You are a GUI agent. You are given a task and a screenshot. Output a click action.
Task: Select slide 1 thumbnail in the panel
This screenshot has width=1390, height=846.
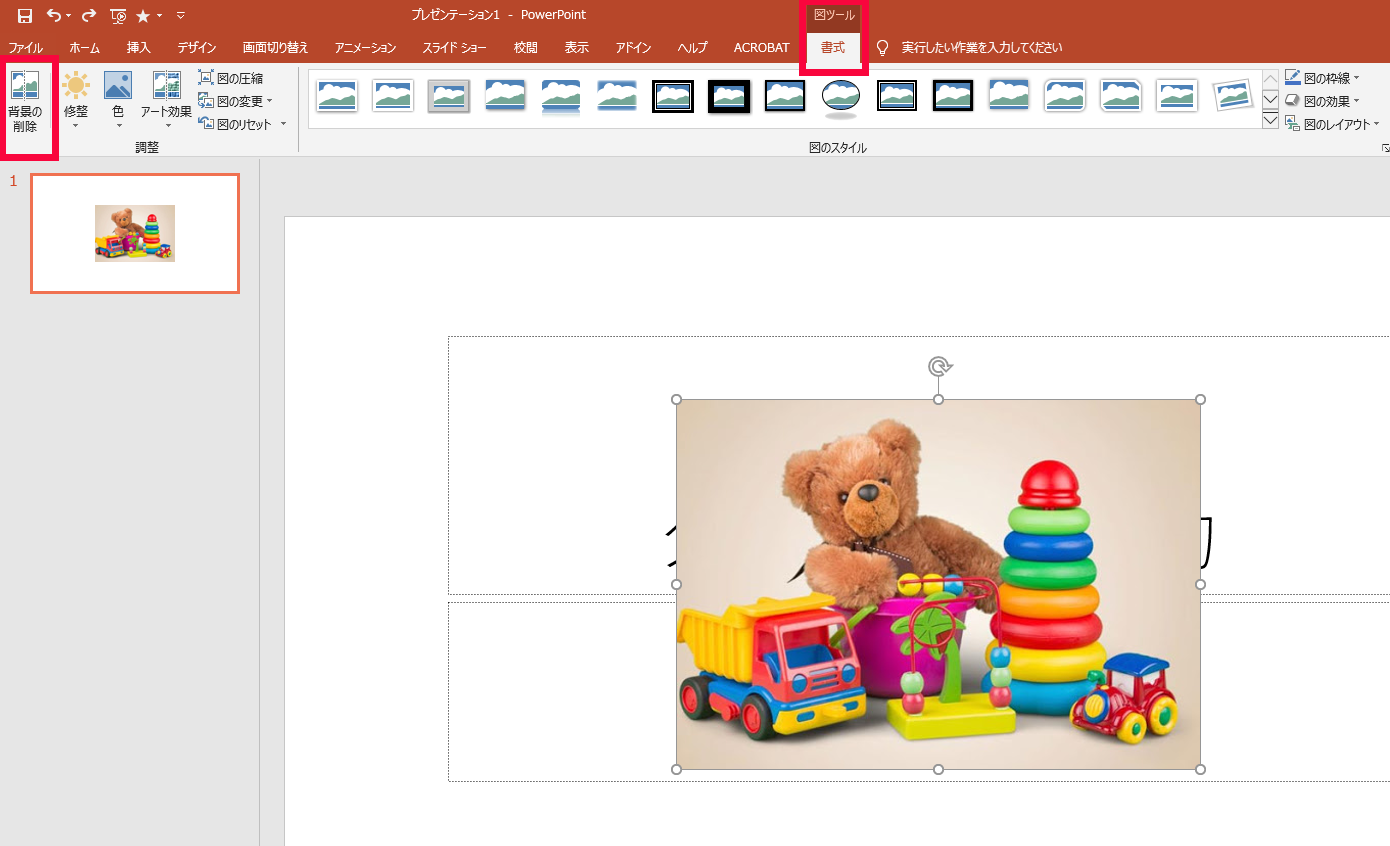tap(135, 233)
